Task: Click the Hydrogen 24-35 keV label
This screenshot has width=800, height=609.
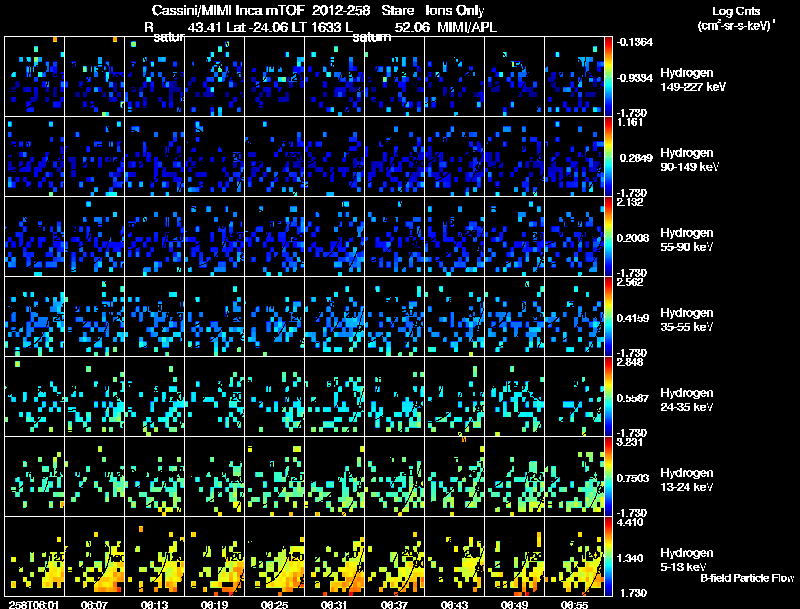Action: tap(687, 400)
